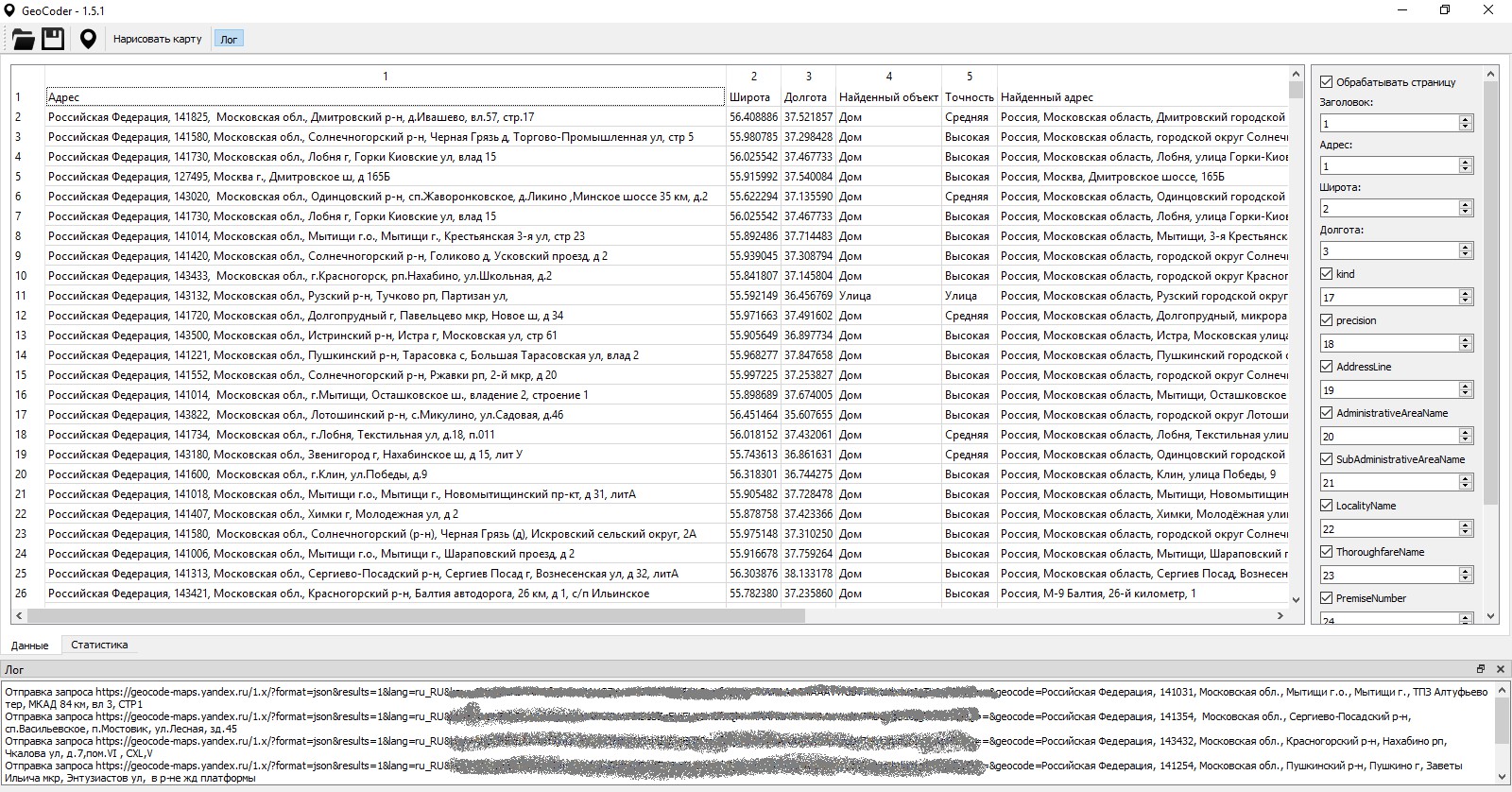The image size is (1512, 792).
Task: Select the Найденный адрес header cell
Action: click(1143, 97)
